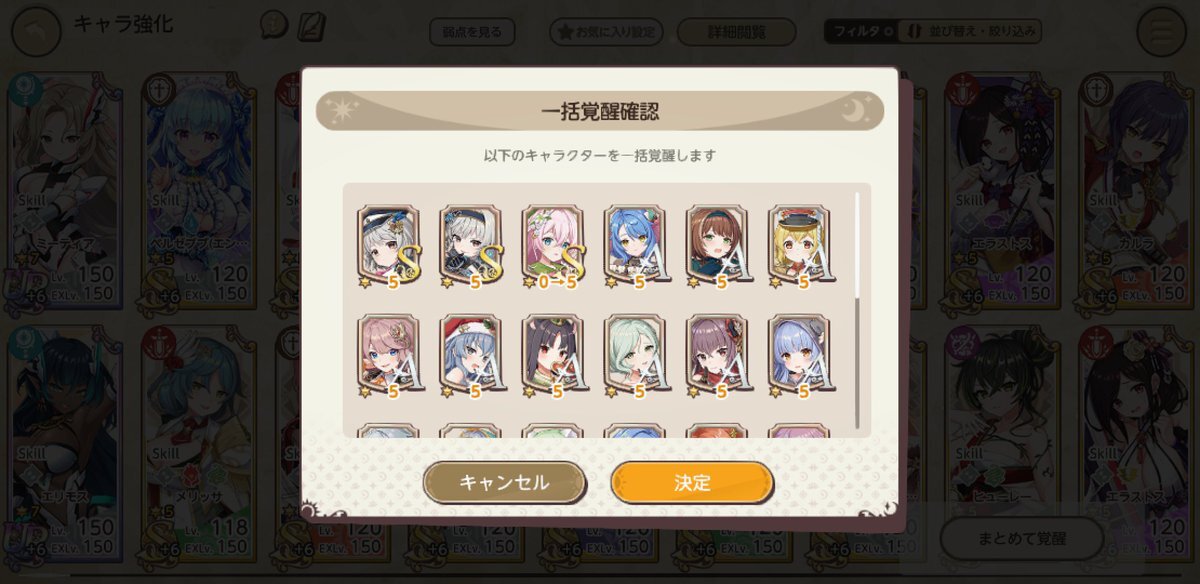Open 並び替え・絞り込み sort options
Viewport: 1200px width, 584px height.
pyautogui.click(x=970, y=31)
